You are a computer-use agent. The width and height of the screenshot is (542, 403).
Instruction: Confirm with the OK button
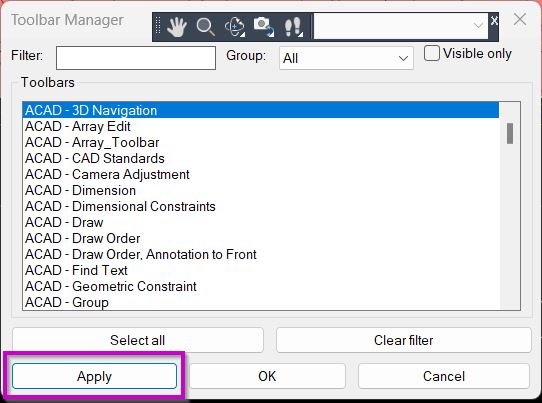pos(267,376)
